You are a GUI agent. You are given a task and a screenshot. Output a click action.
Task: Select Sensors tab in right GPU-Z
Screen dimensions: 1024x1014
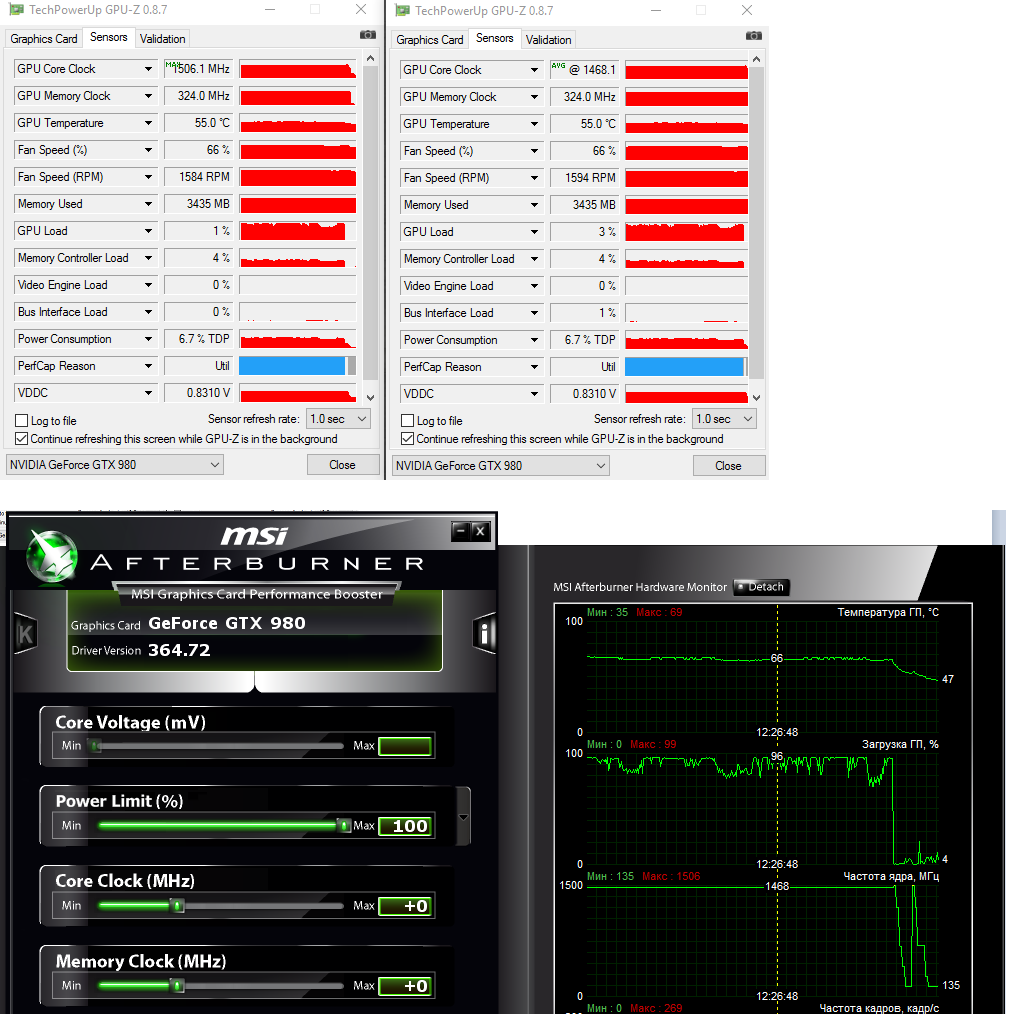pos(494,38)
